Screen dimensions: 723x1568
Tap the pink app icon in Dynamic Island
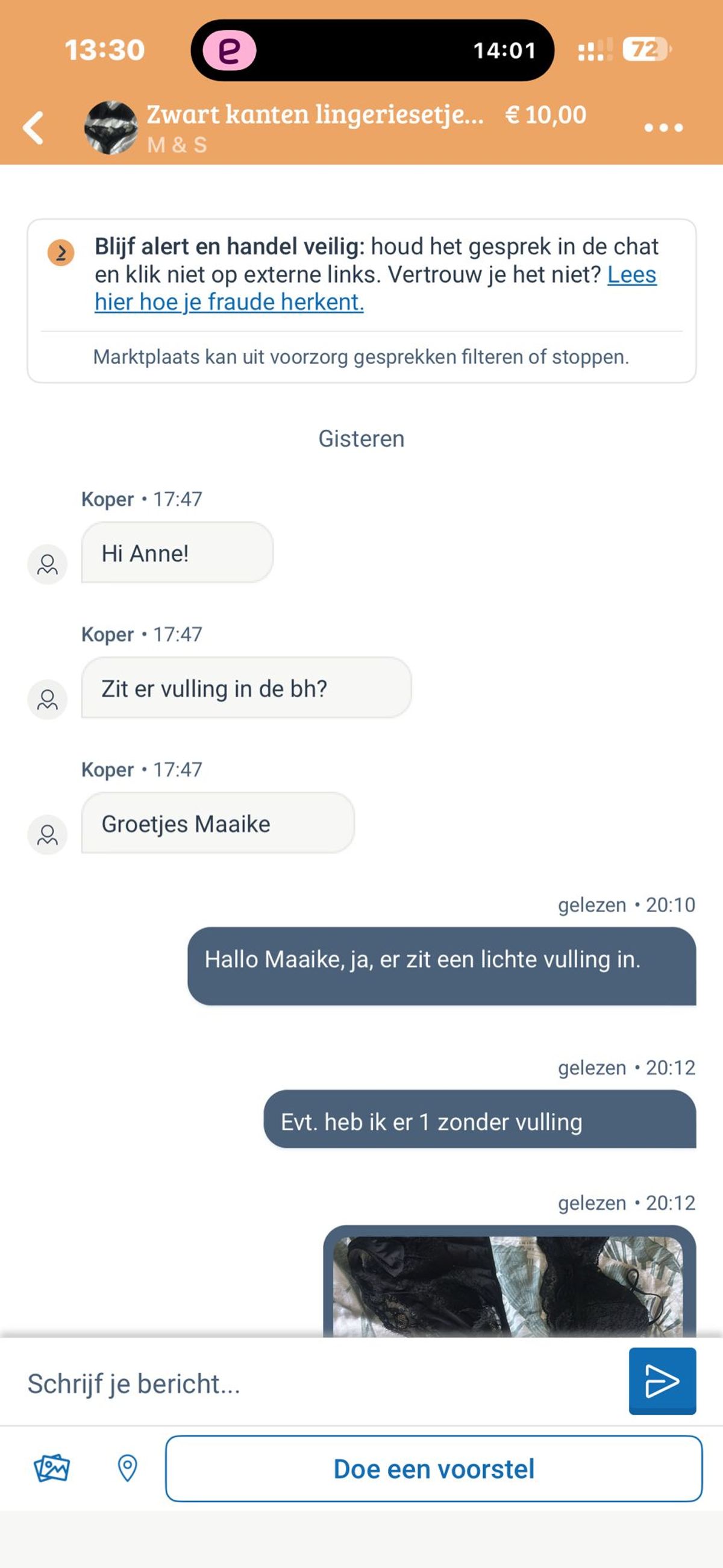(x=229, y=51)
